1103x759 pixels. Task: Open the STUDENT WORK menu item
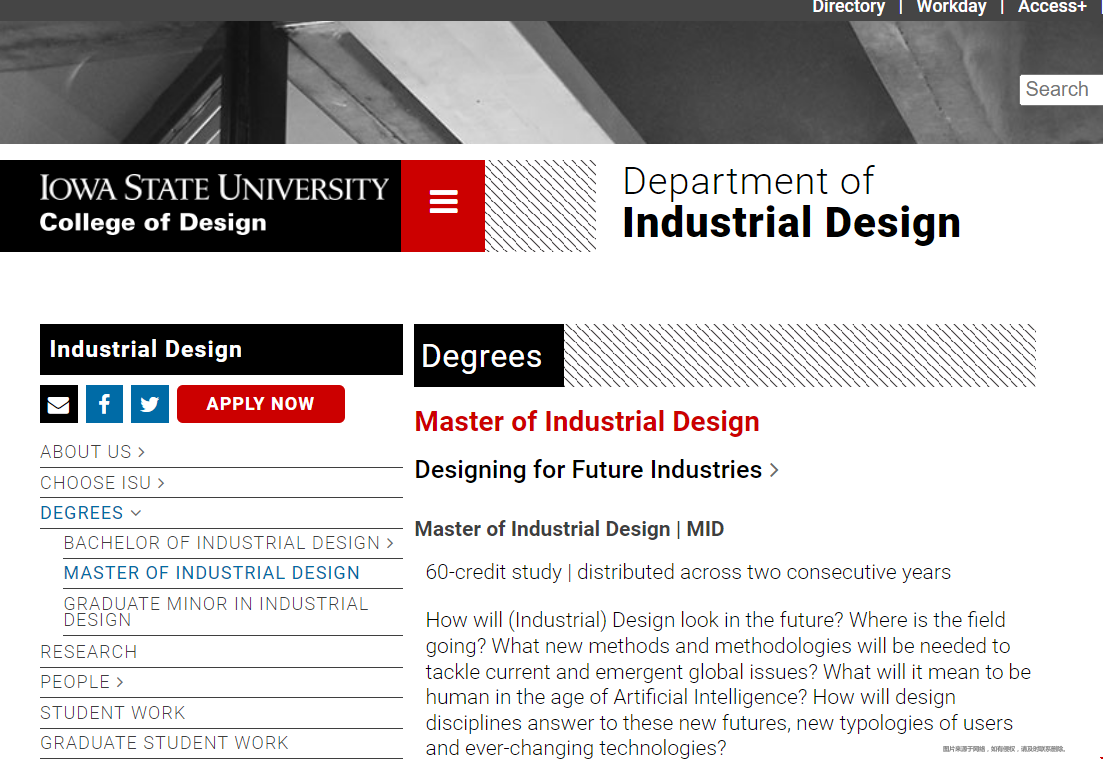tap(113, 713)
